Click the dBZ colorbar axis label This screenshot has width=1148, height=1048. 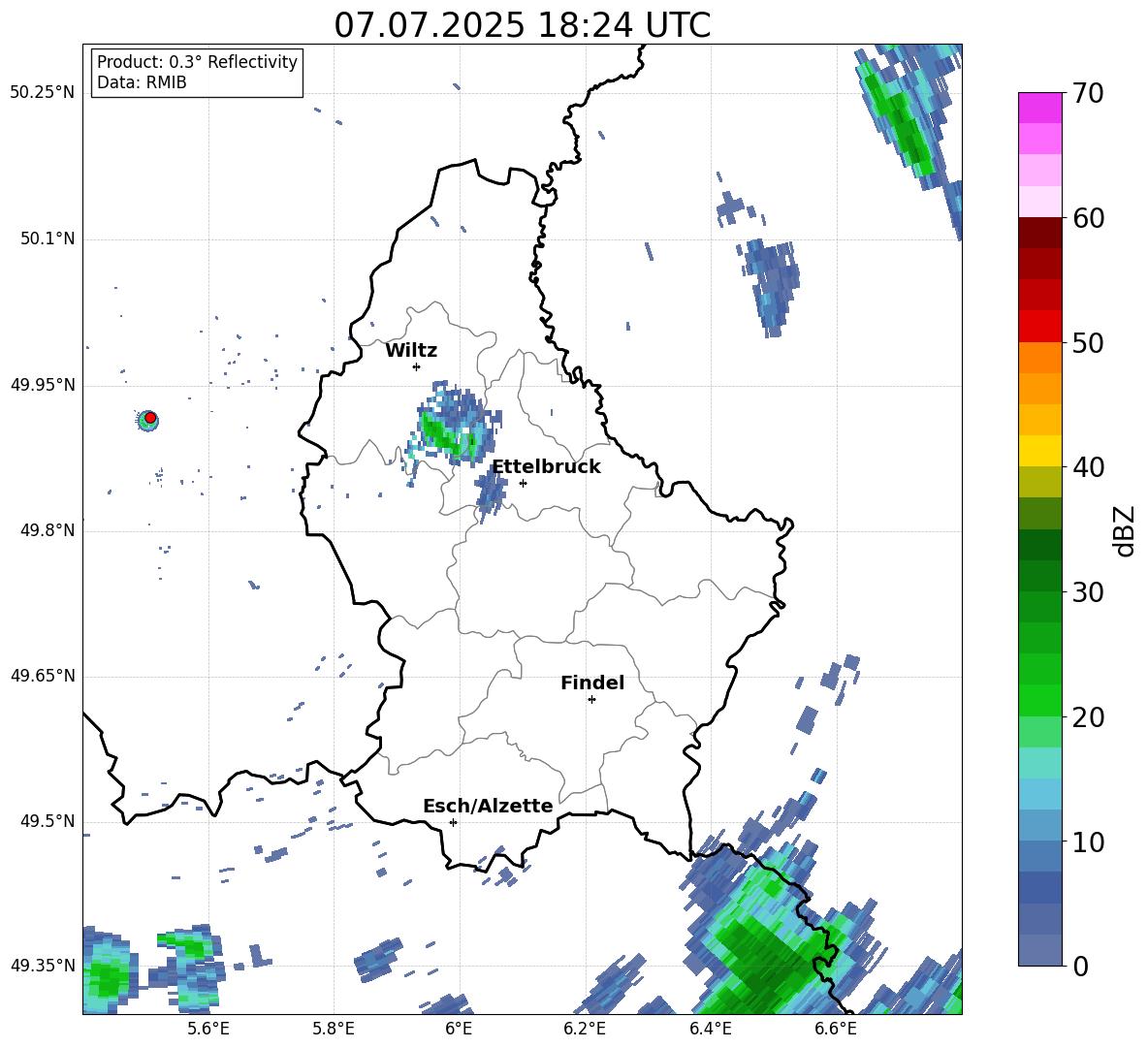coord(1124,530)
